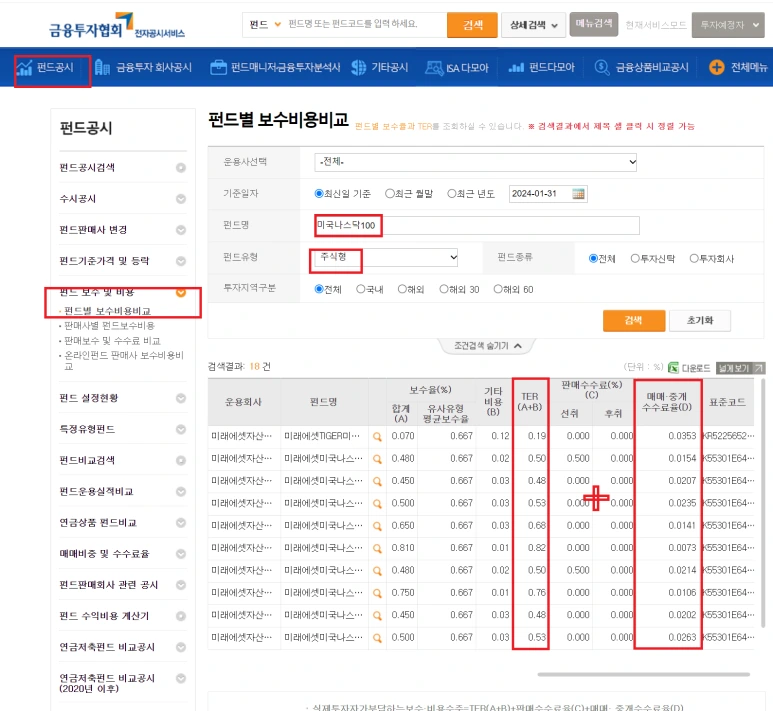The height and width of the screenshot is (711, 773).
Task: Expand 펀드 수익비용 계산기 chevron icon
Action: (181, 616)
